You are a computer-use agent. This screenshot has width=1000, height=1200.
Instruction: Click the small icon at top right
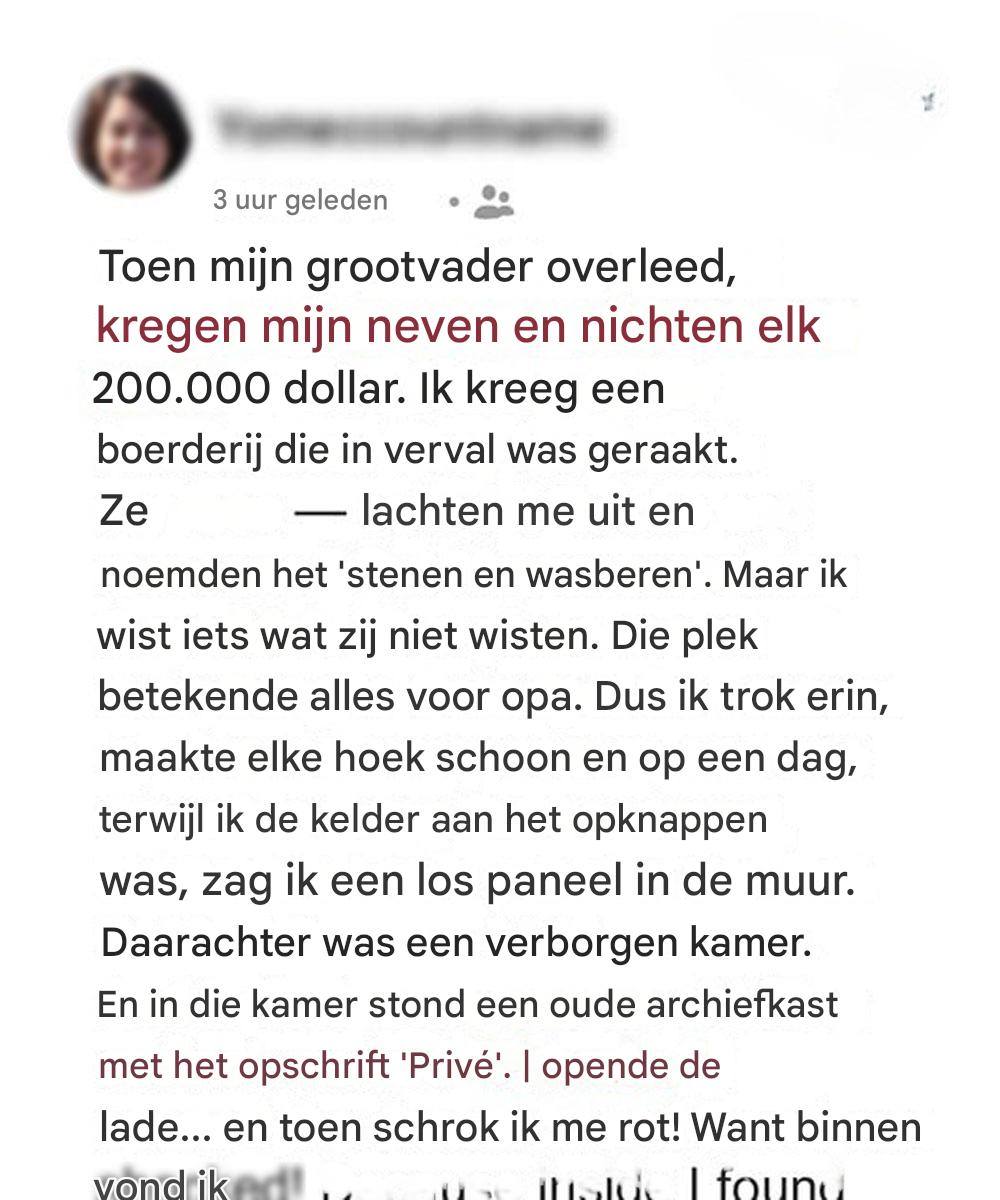932,101
